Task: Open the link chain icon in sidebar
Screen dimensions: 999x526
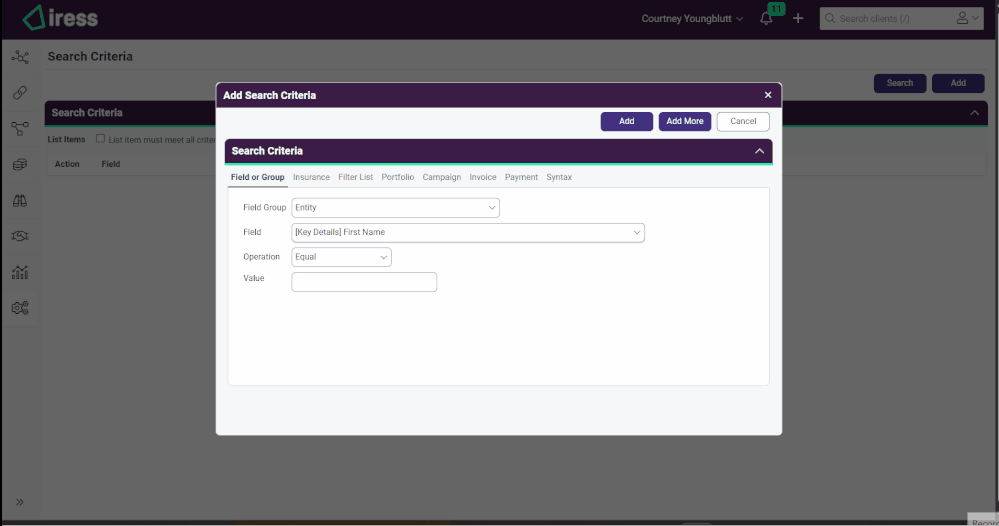Action: pyautogui.click(x=19, y=93)
